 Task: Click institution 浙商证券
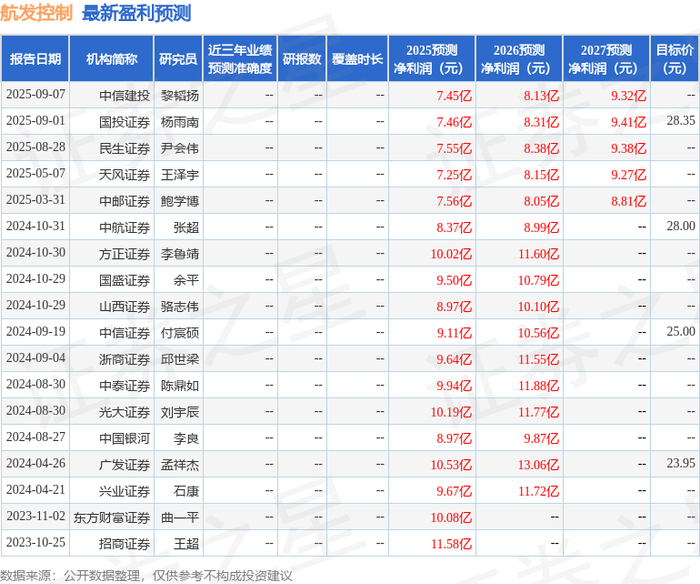click(125, 359)
